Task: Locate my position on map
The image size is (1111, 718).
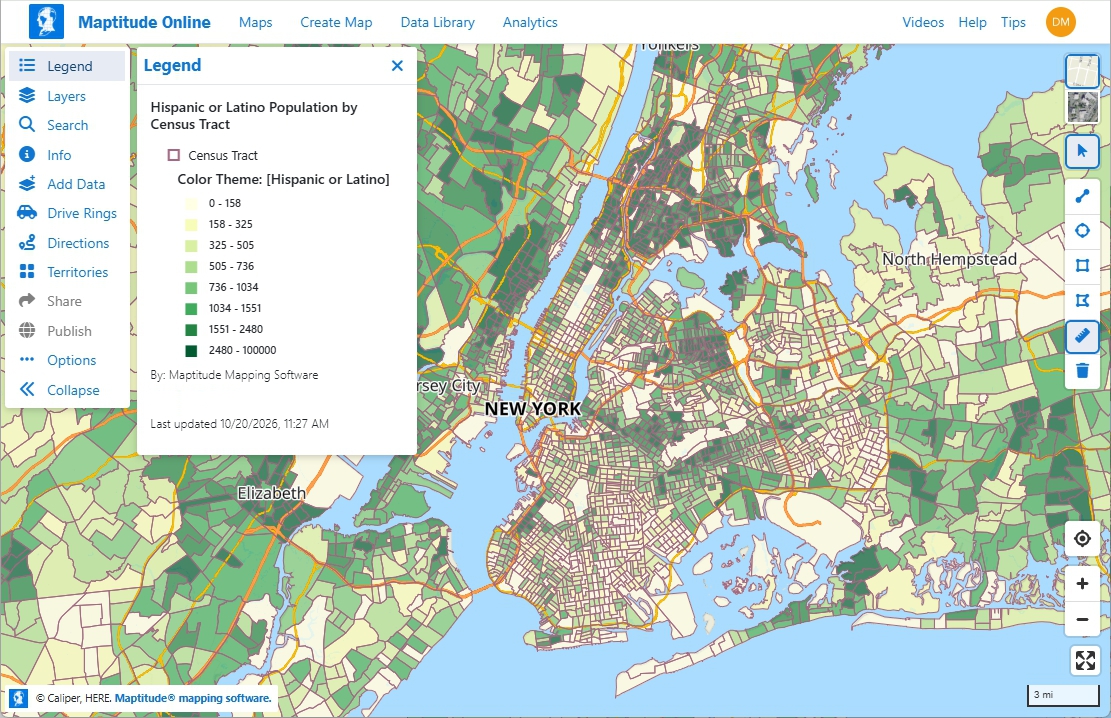Action: pyautogui.click(x=1082, y=539)
